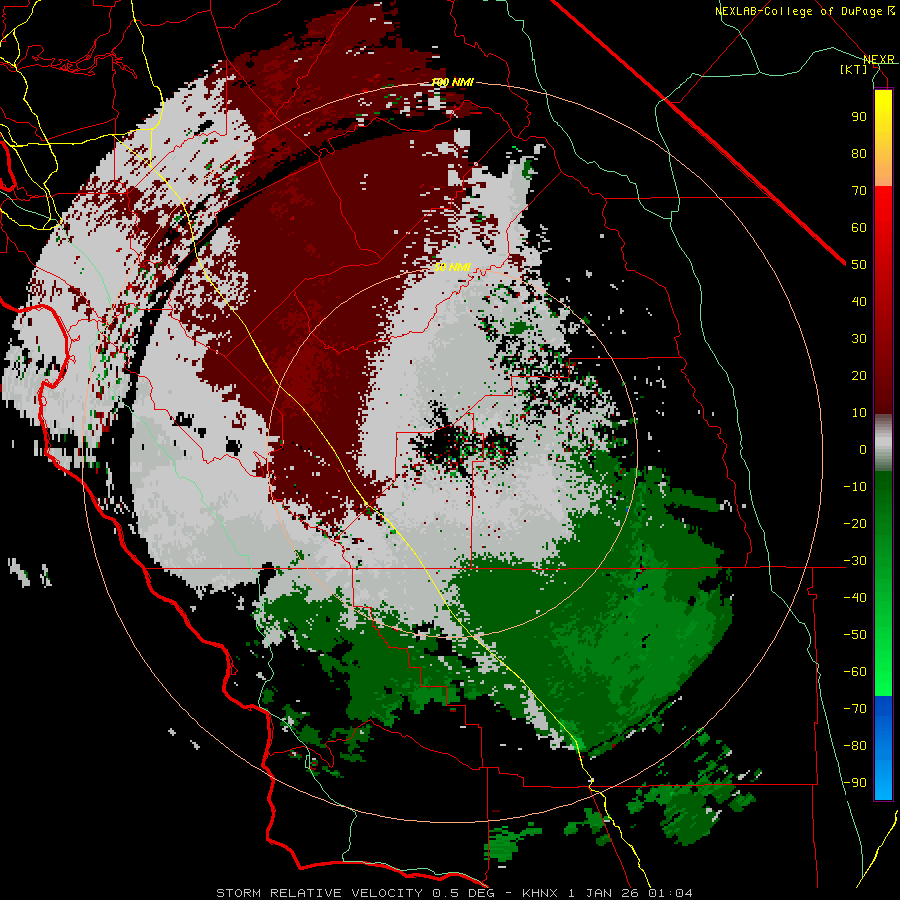Click the 50 NMI range ring label
900x900 pixels.
pos(452,267)
